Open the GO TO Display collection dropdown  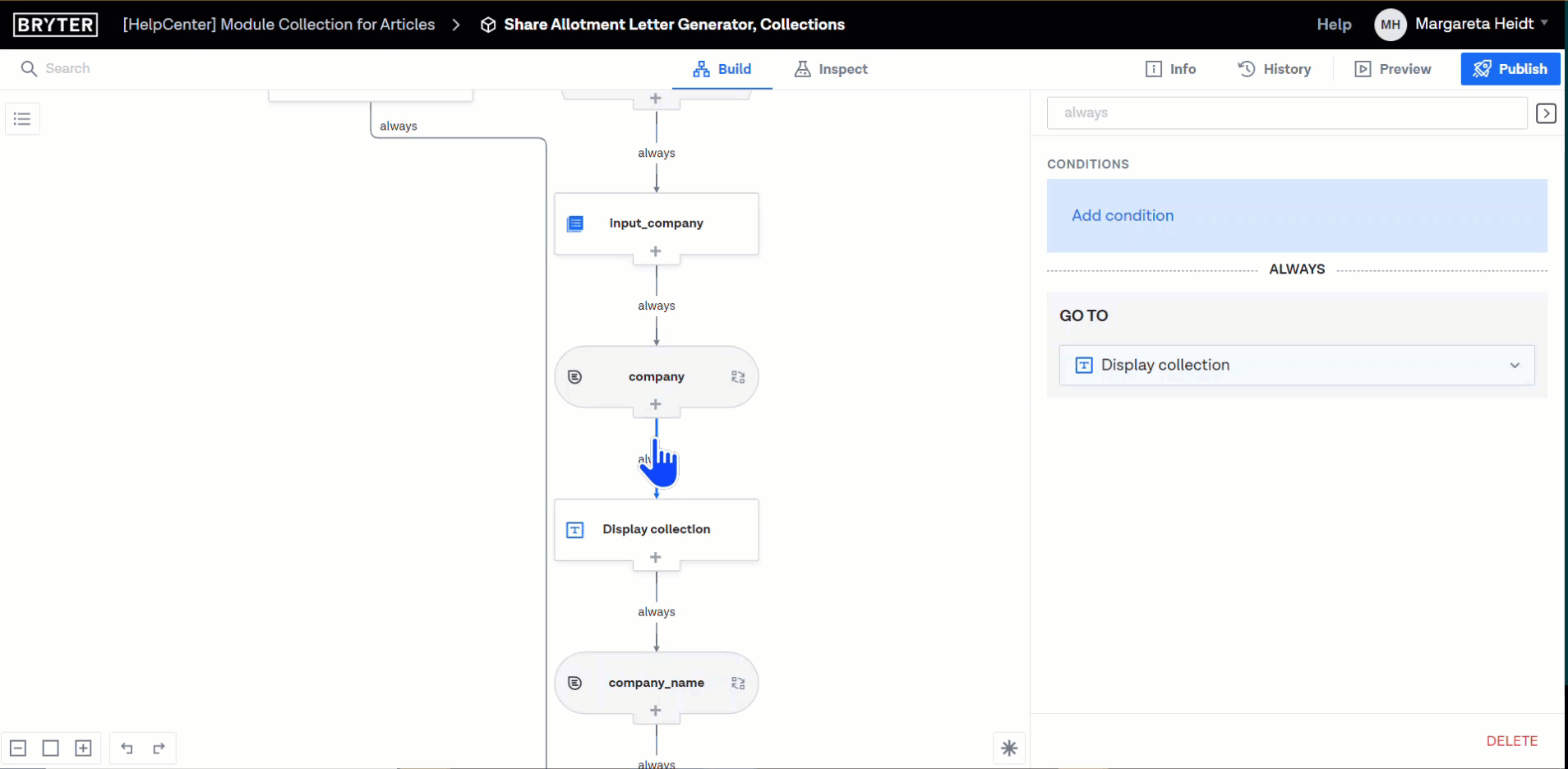coord(1297,365)
